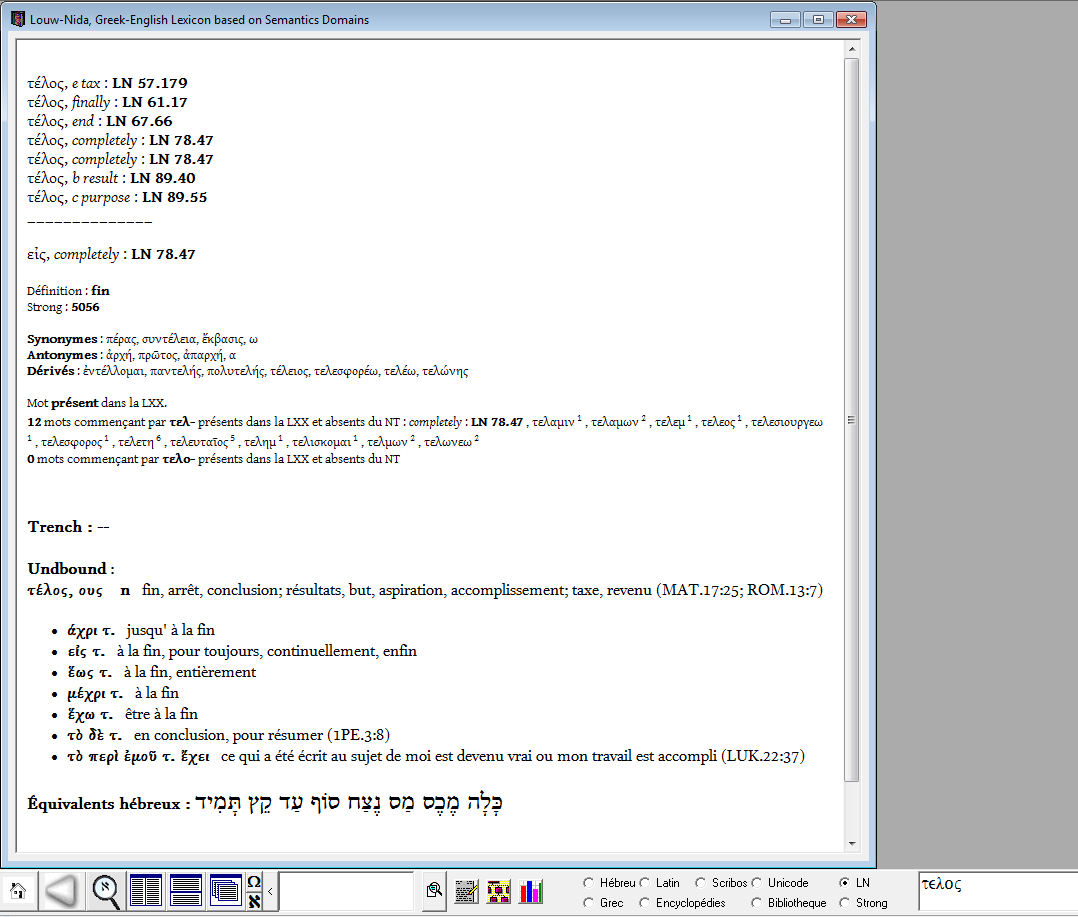
Task: Click the LUK.22:37 verse reference
Action: (763, 757)
